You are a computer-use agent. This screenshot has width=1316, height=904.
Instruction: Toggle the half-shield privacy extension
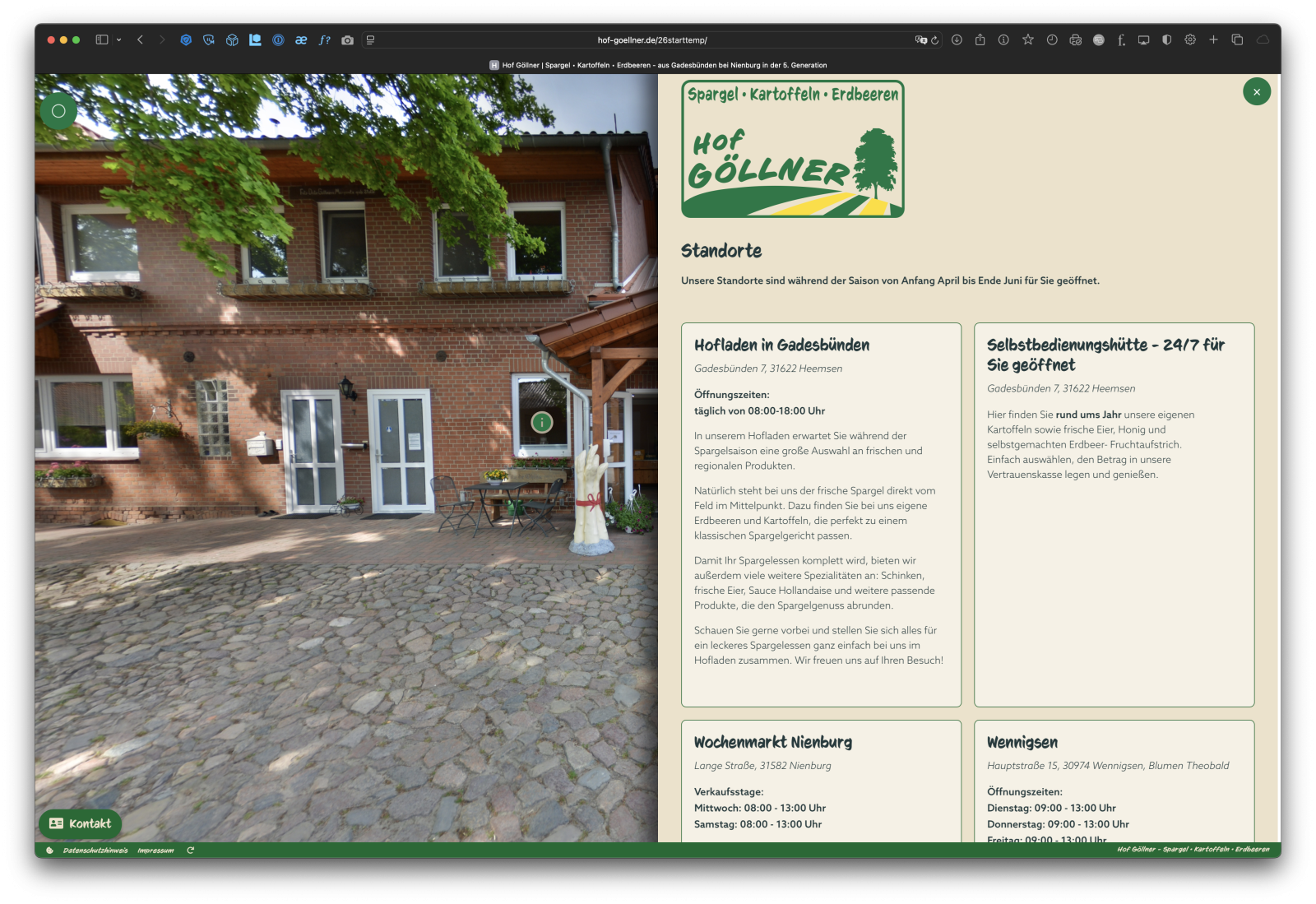[1166, 40]
